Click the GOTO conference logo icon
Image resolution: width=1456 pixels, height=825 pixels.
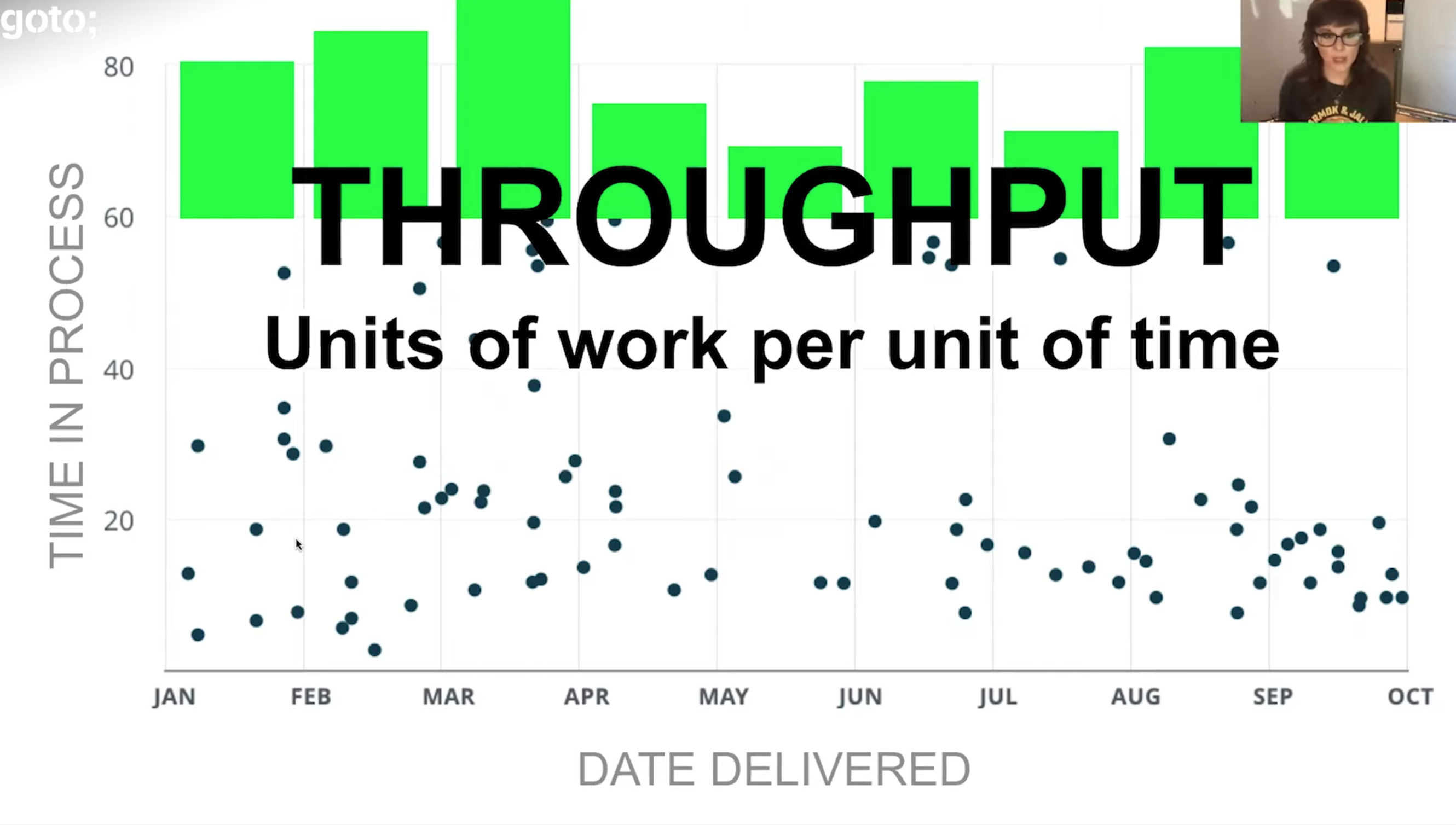[50, 15]
